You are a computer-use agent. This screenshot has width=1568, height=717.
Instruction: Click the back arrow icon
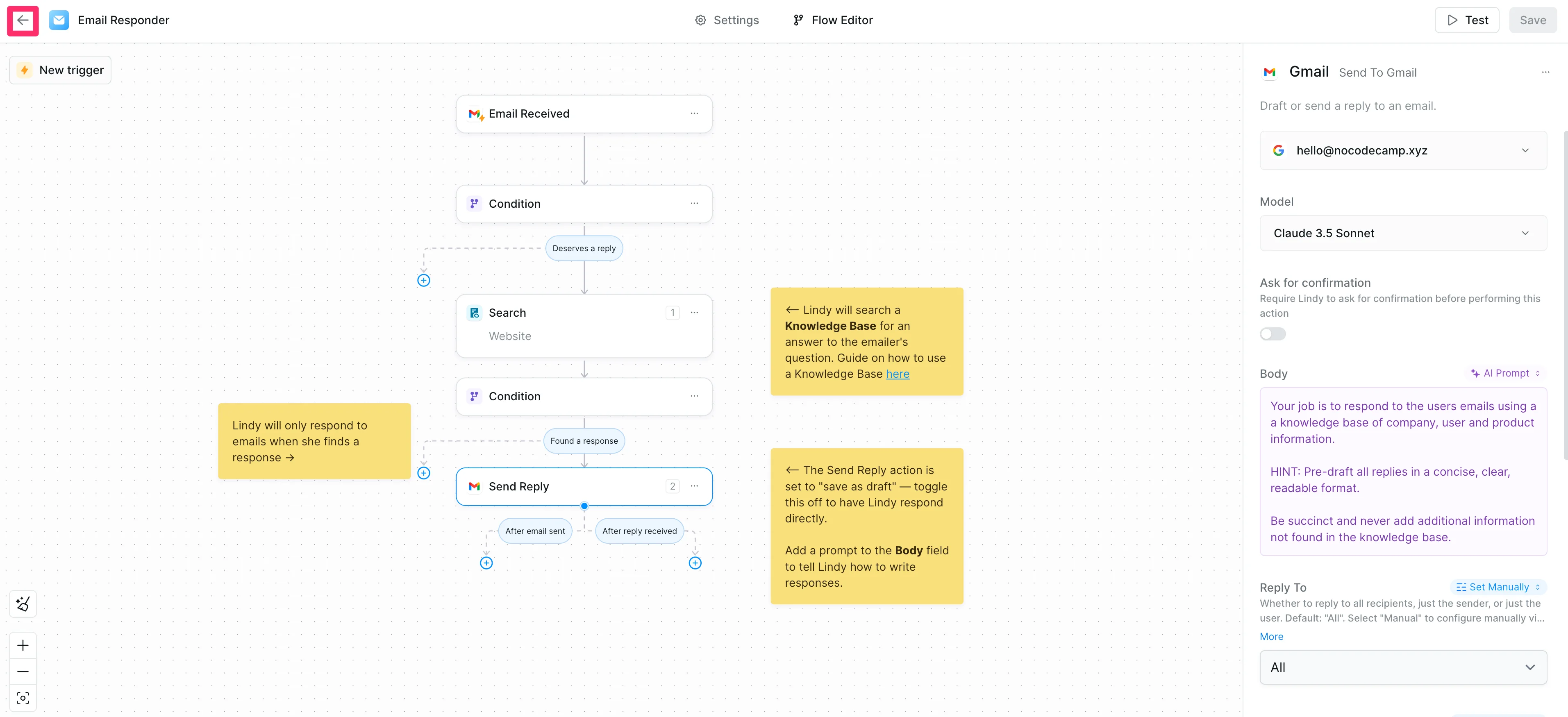(23, 21)
